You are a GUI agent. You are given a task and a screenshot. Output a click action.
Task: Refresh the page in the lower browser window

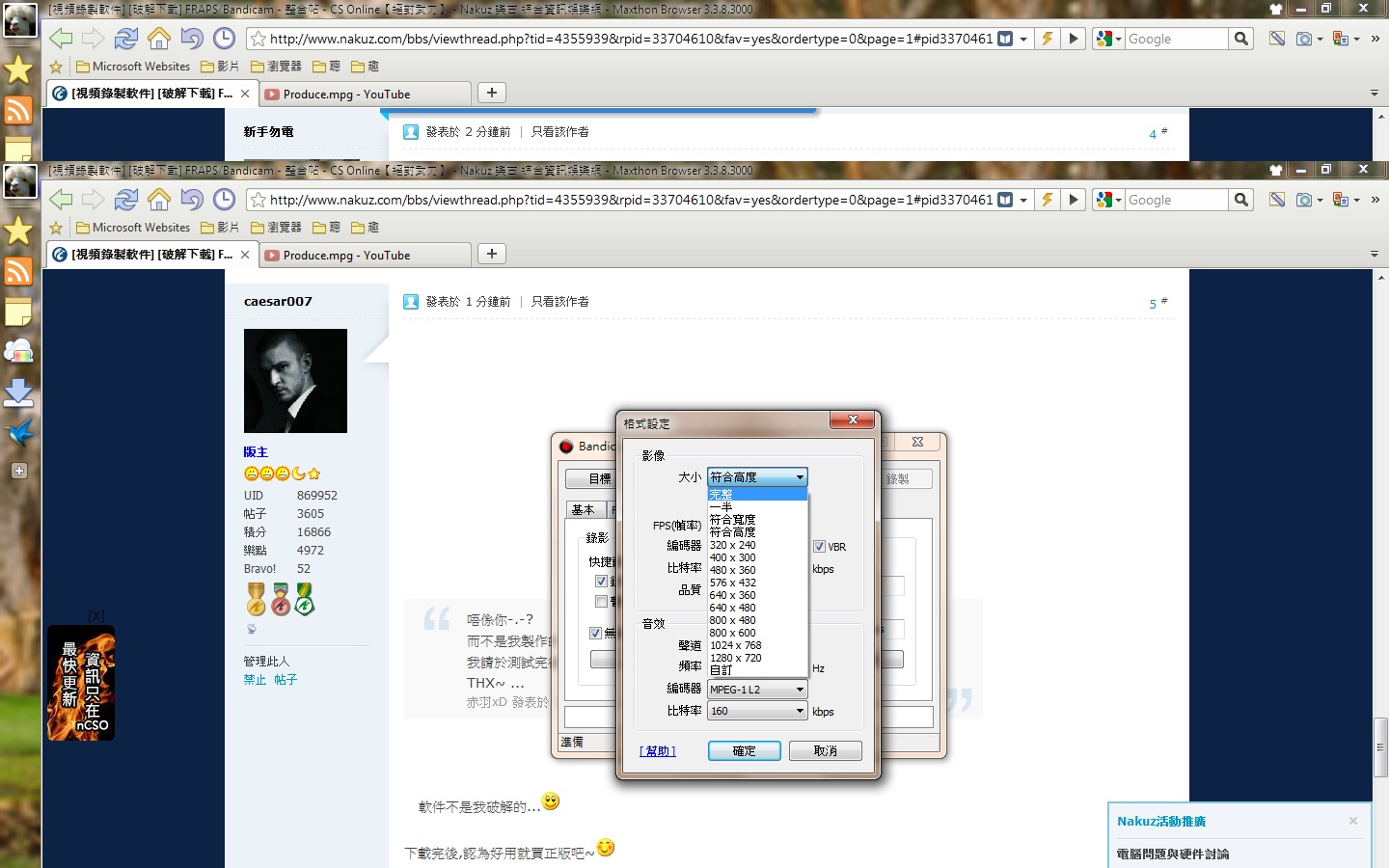125,200
